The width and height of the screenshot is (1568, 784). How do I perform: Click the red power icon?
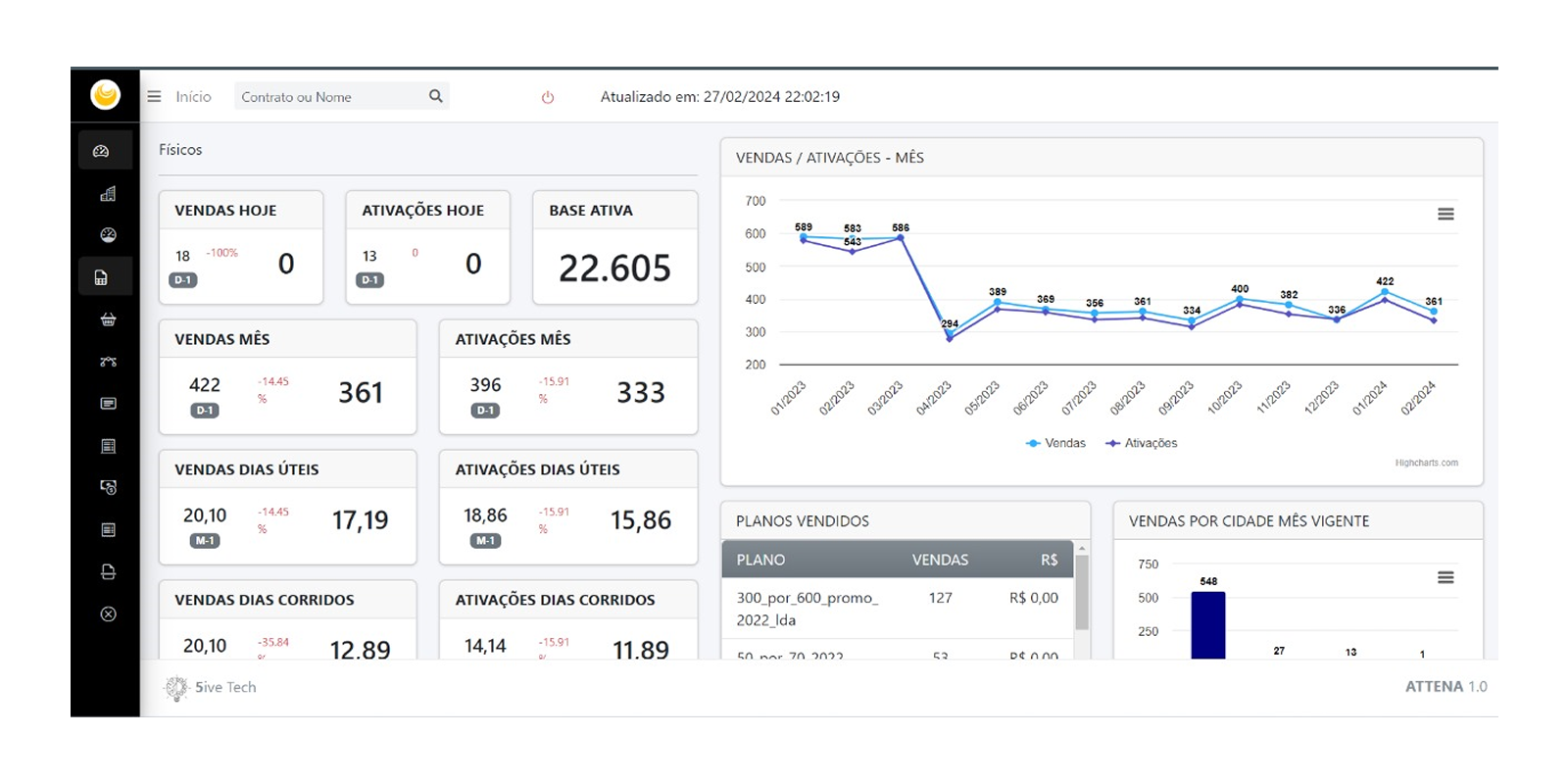pyautogui.click(x=548, y=97)
